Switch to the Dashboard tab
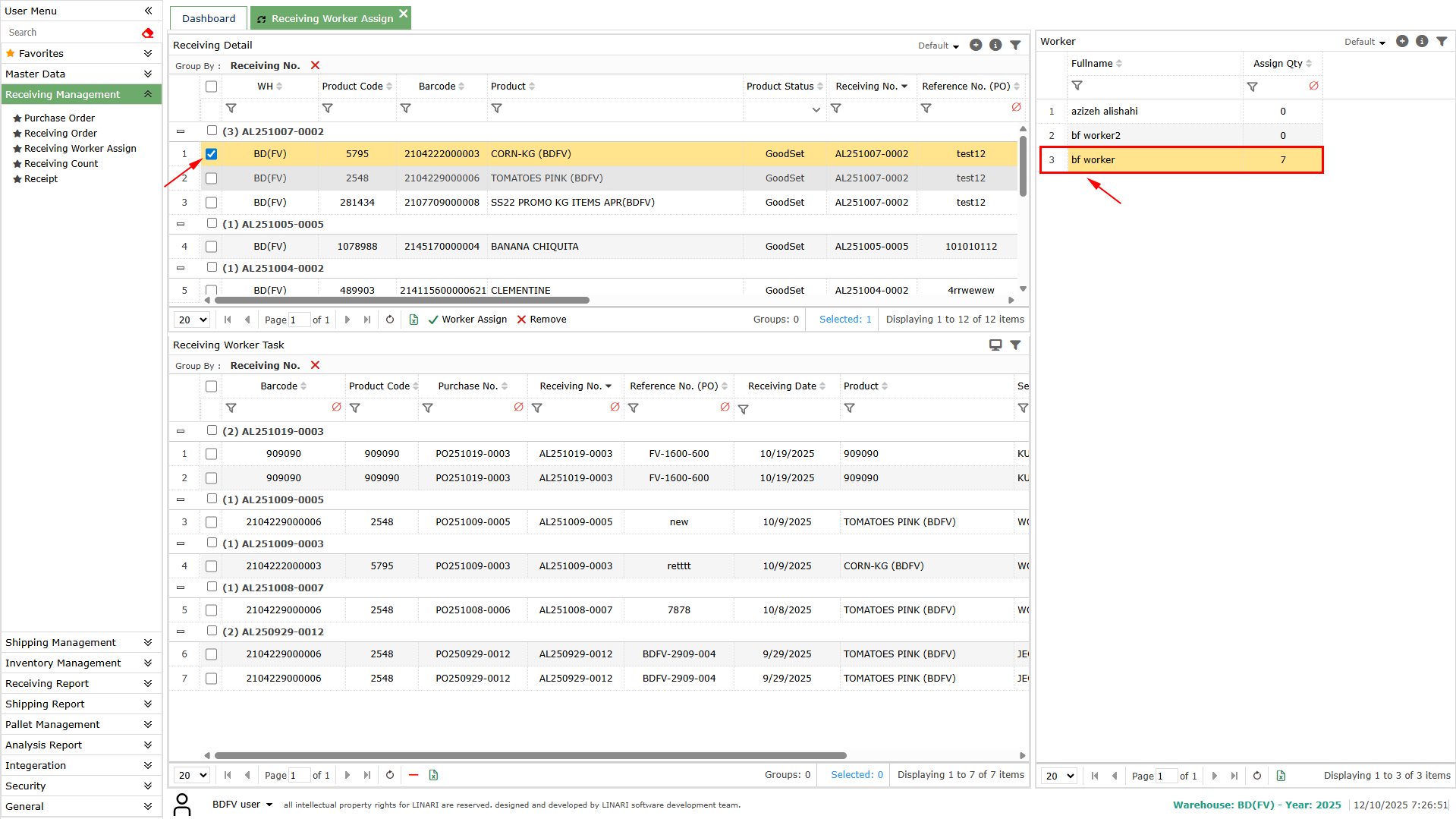 [x=209, y=18]
